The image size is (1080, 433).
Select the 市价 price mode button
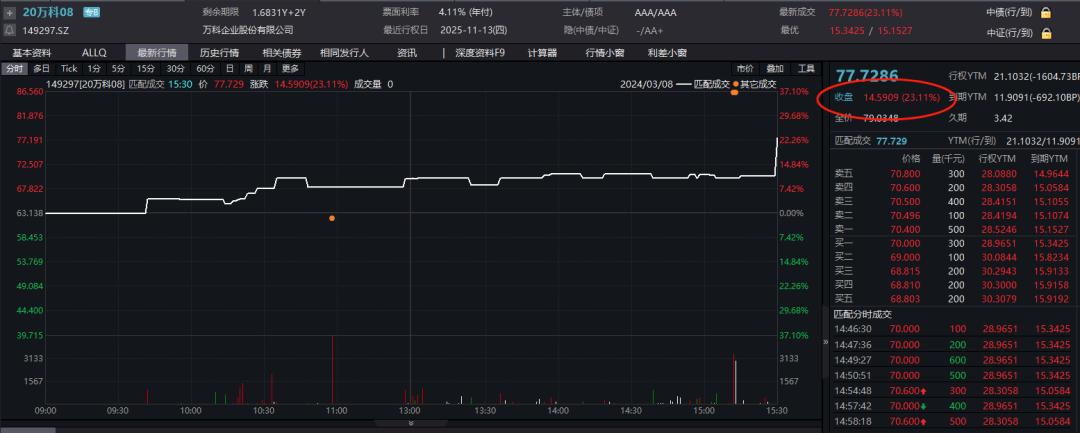[745, 68]
